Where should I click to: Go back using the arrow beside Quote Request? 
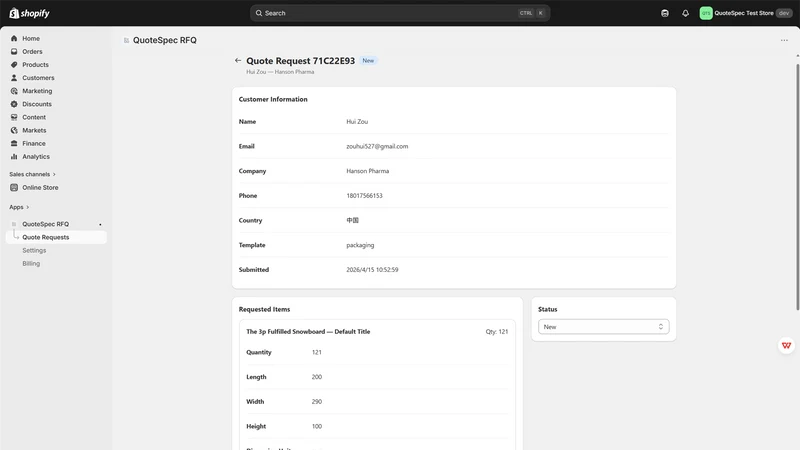pyautogui.click(x=238, y=60)
